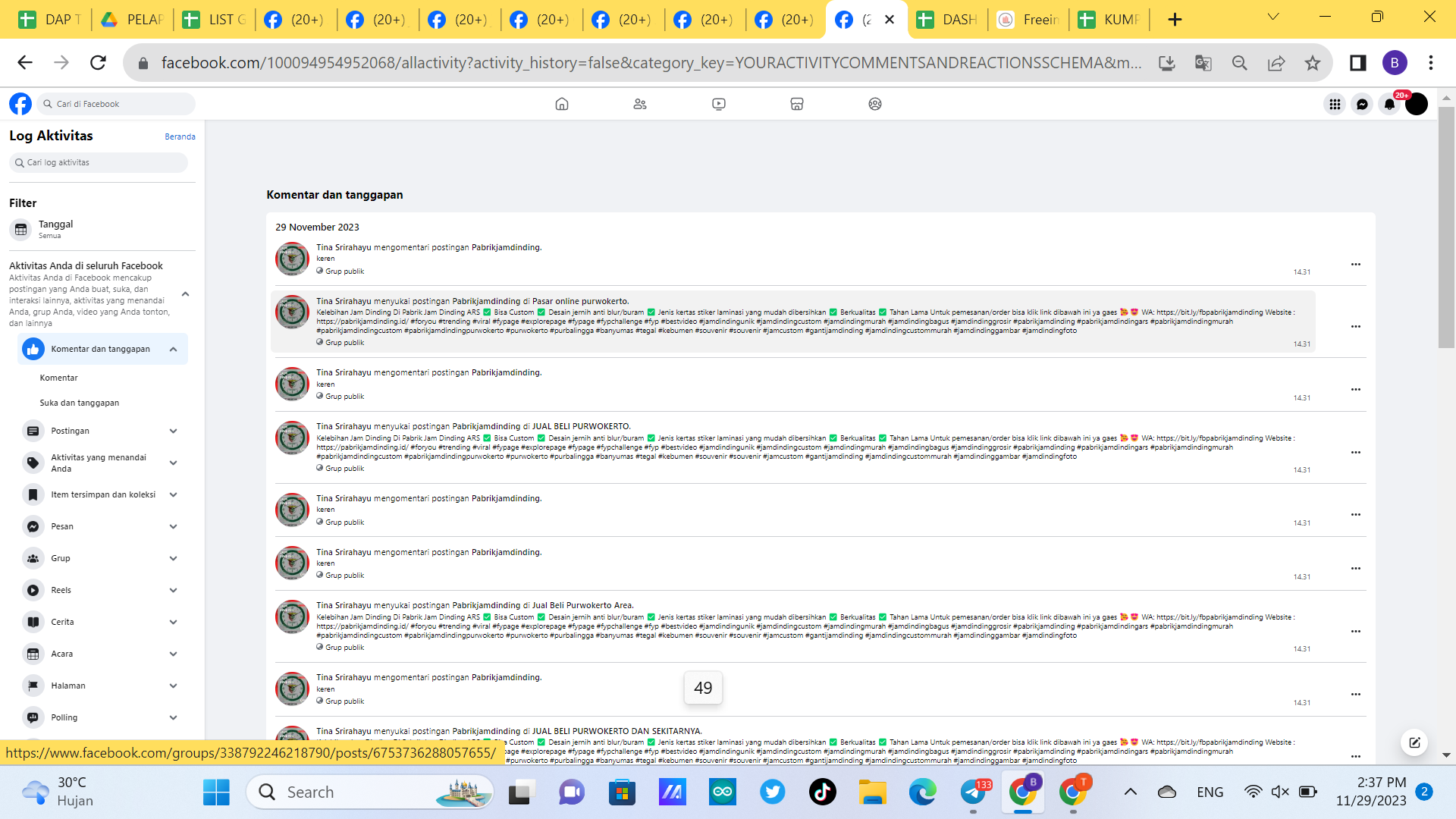Expand the Reels category
Image resolution: width=1456 pixels, height=819 pixels.
[x=173, y=590]
